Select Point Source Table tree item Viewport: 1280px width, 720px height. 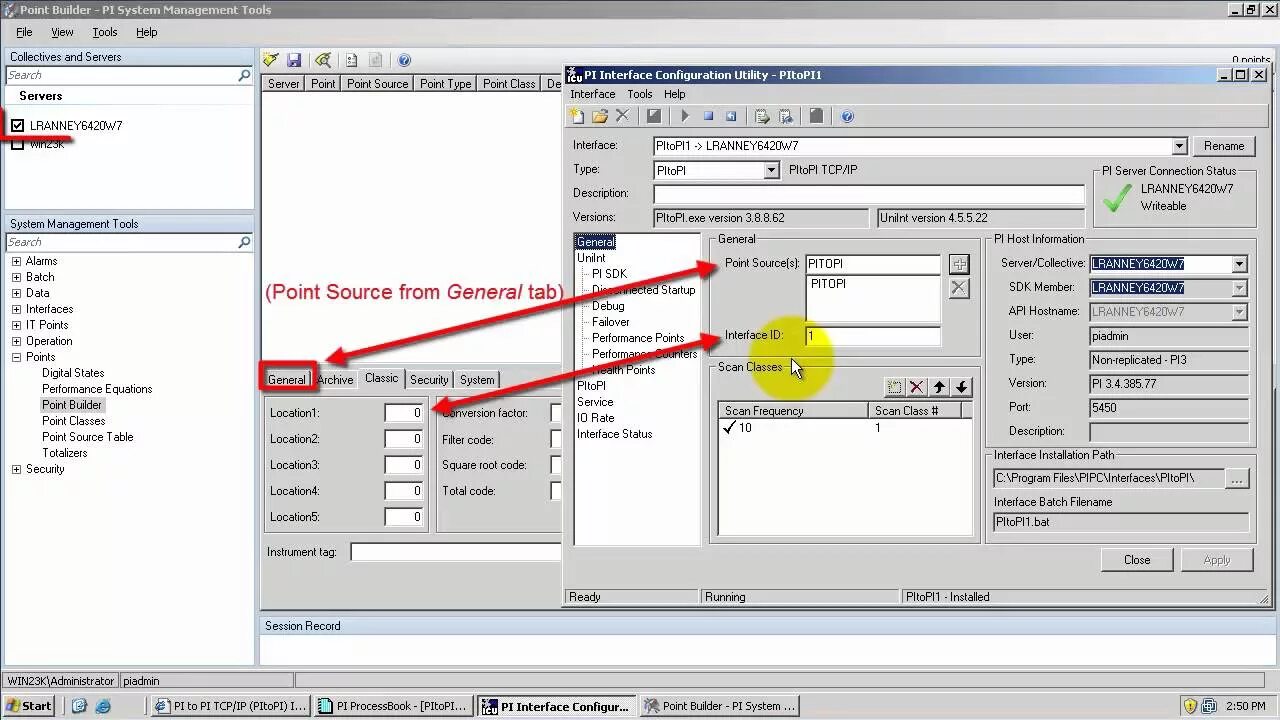pyautogui.click(x=87, y=437)
